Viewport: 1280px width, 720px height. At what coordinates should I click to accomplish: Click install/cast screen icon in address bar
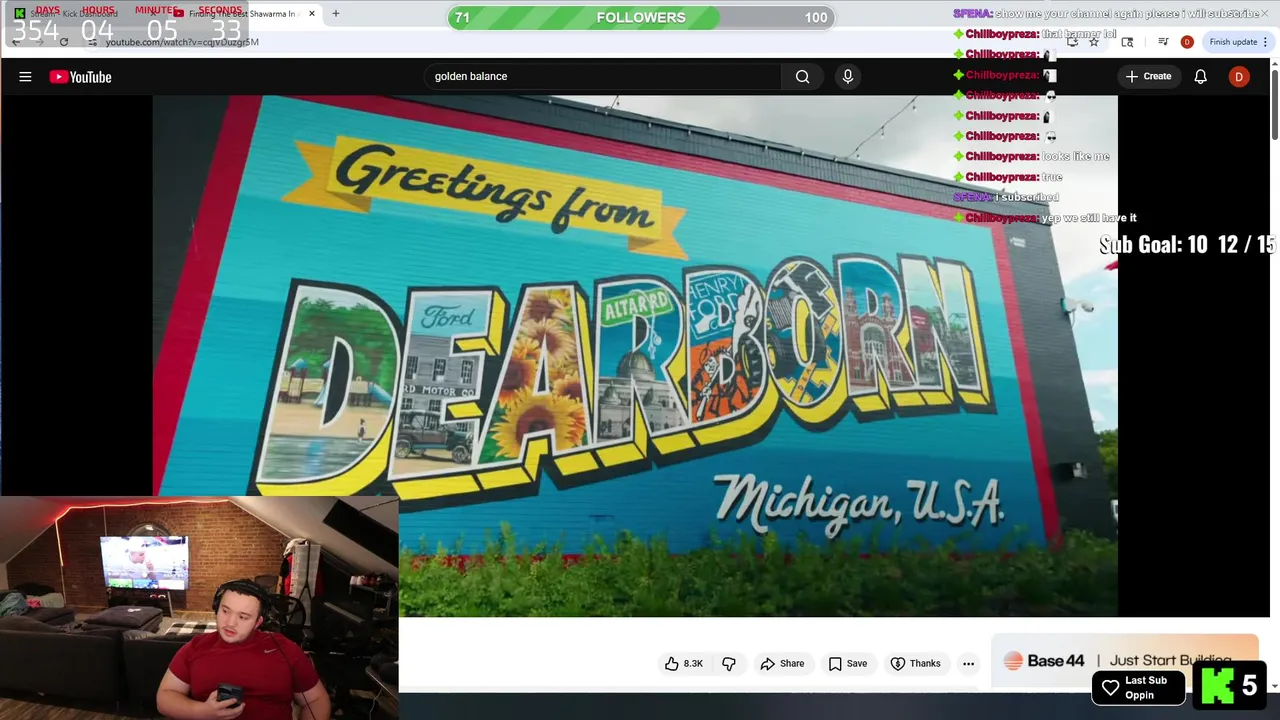1072,42
